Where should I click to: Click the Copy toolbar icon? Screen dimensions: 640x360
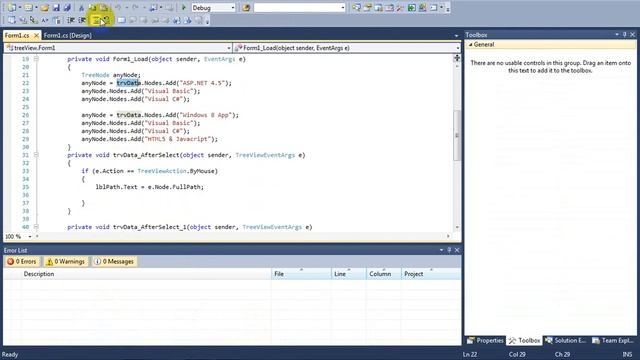point(93,8)
